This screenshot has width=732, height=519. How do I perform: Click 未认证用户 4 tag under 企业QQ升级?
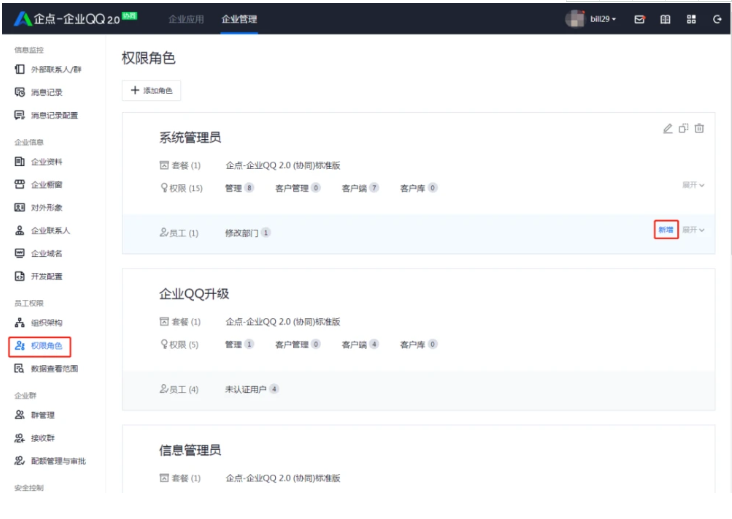coord(252,389)
